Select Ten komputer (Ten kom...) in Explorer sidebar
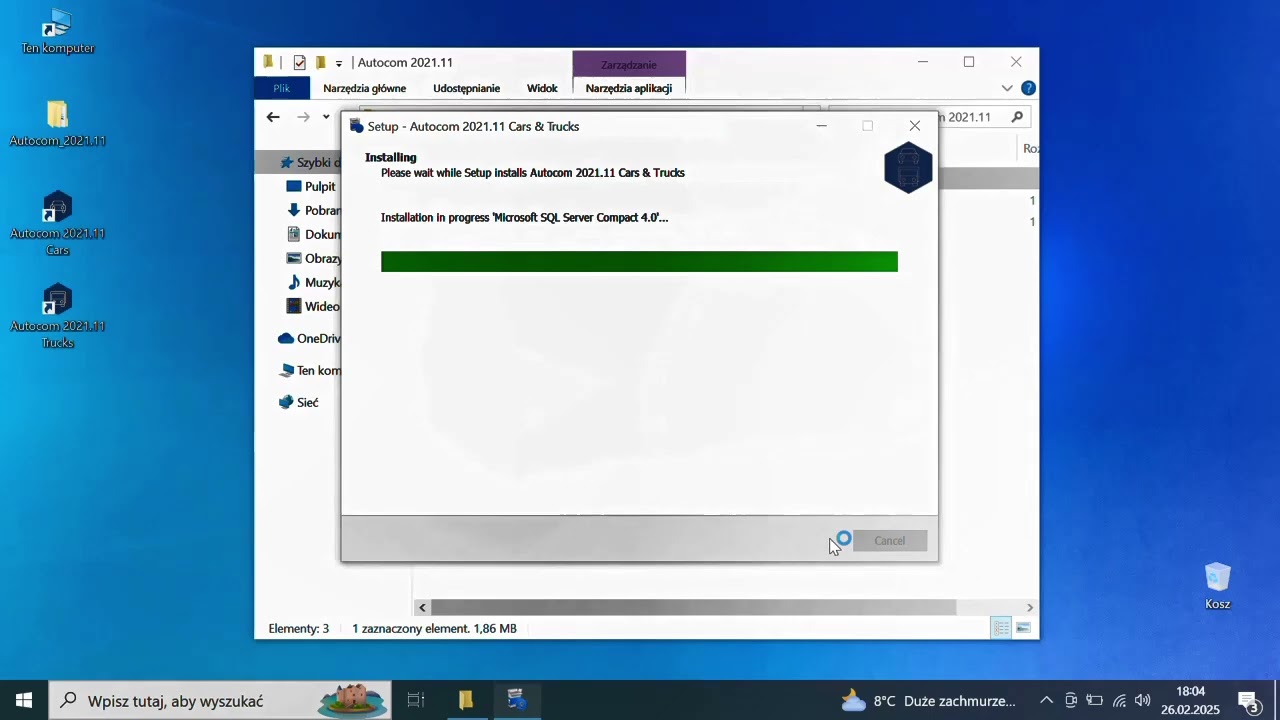This screenshot has height=720, width=1280. (310, 370)
